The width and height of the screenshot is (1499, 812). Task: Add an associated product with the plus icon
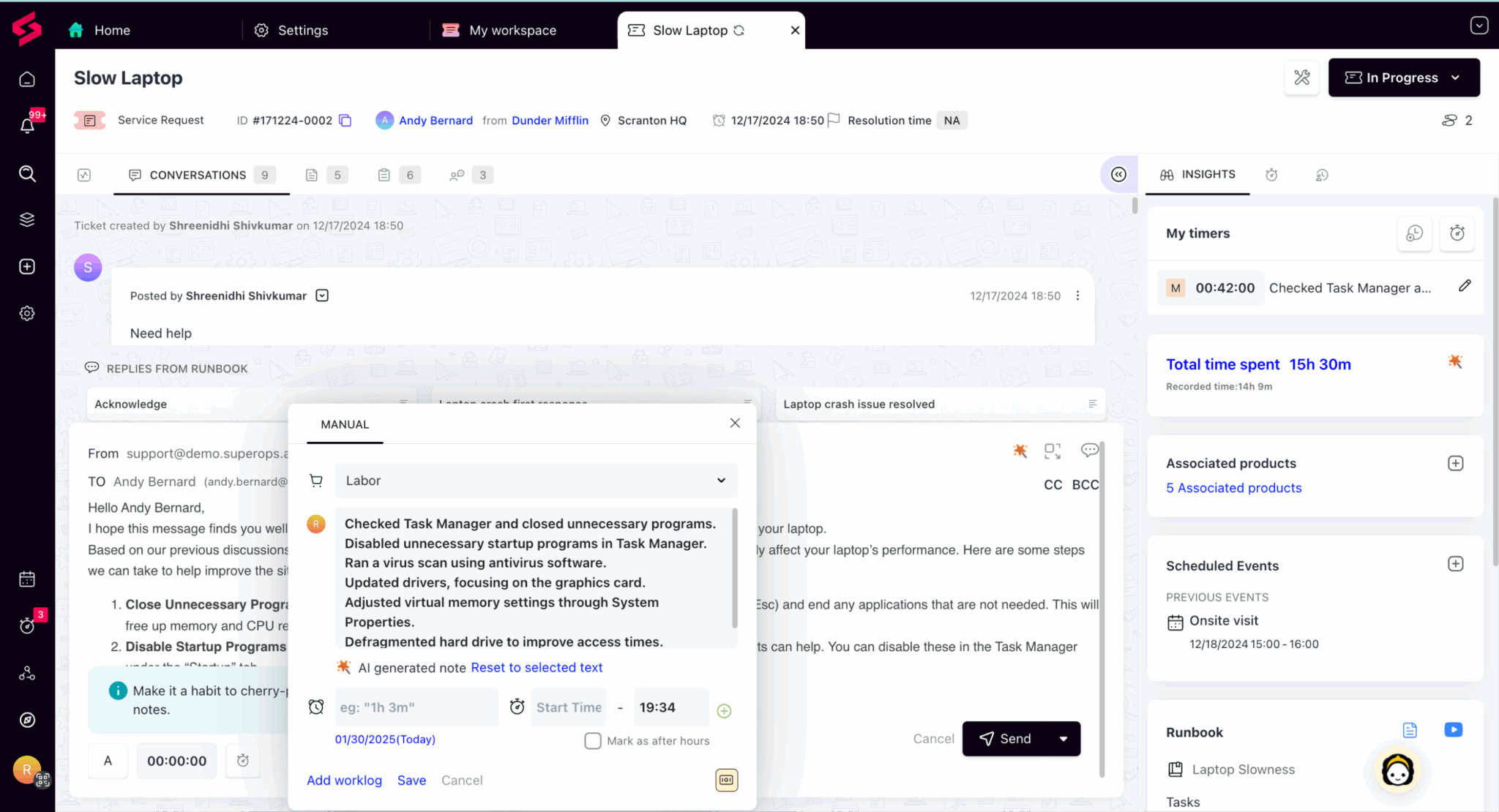point(1455,463)
